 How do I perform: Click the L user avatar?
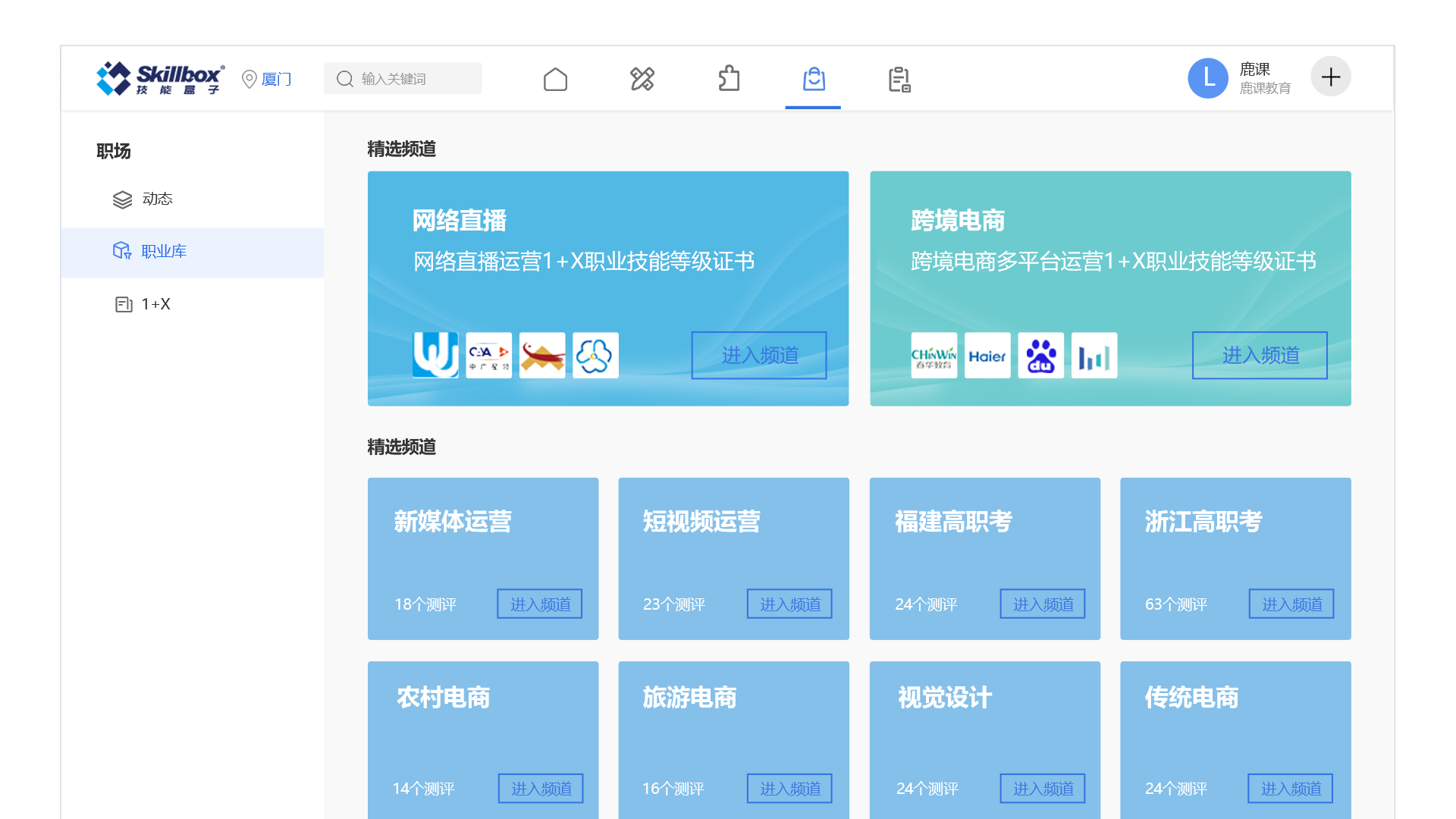pyautogui.click(x=1207, y=77)
